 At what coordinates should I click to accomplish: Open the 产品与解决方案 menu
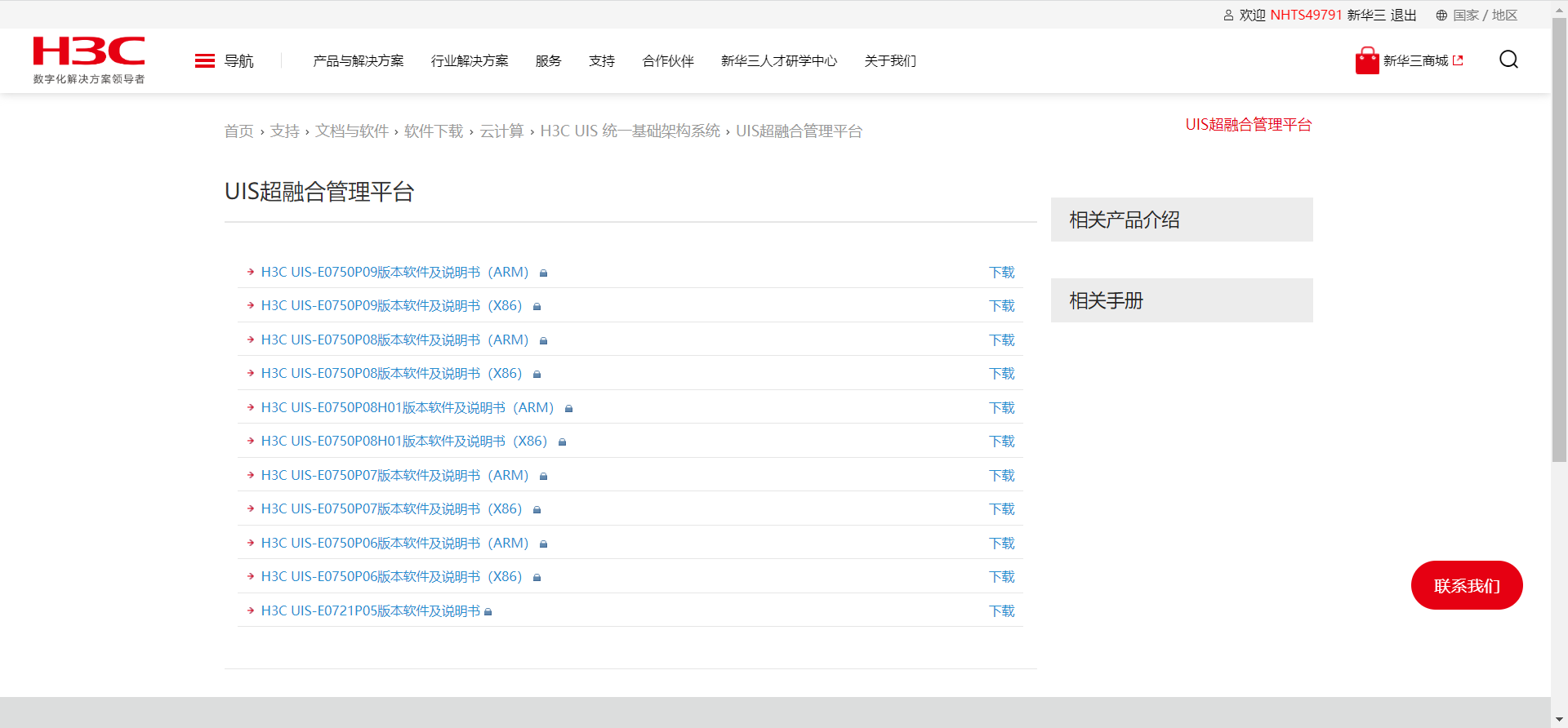point(359,61)
